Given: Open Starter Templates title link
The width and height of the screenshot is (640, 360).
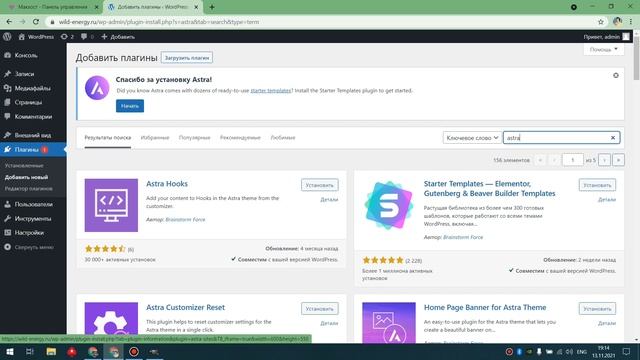Looking at the screenshot, I should click(489, 189).
